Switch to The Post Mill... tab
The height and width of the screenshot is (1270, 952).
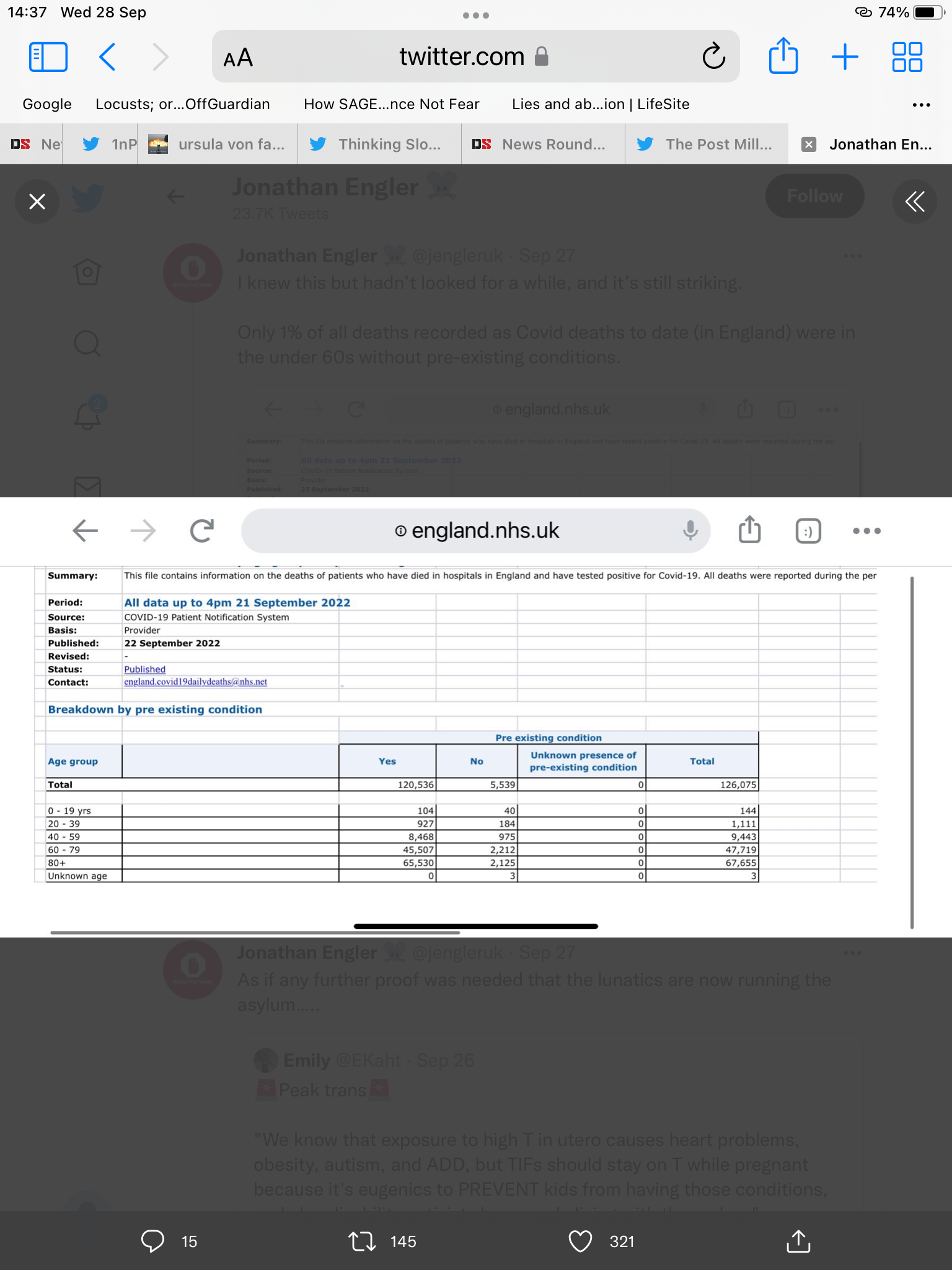(707, 144)
